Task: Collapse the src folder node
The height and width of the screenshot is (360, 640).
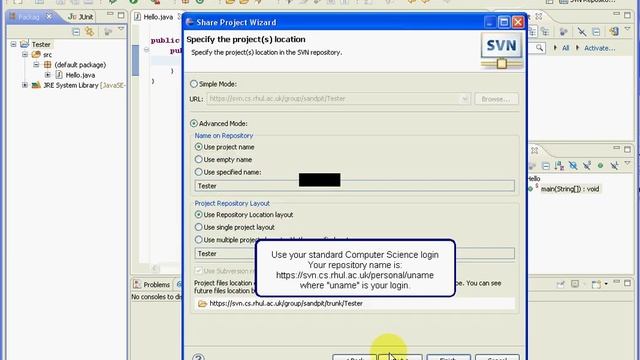Action: coord(25,54)
